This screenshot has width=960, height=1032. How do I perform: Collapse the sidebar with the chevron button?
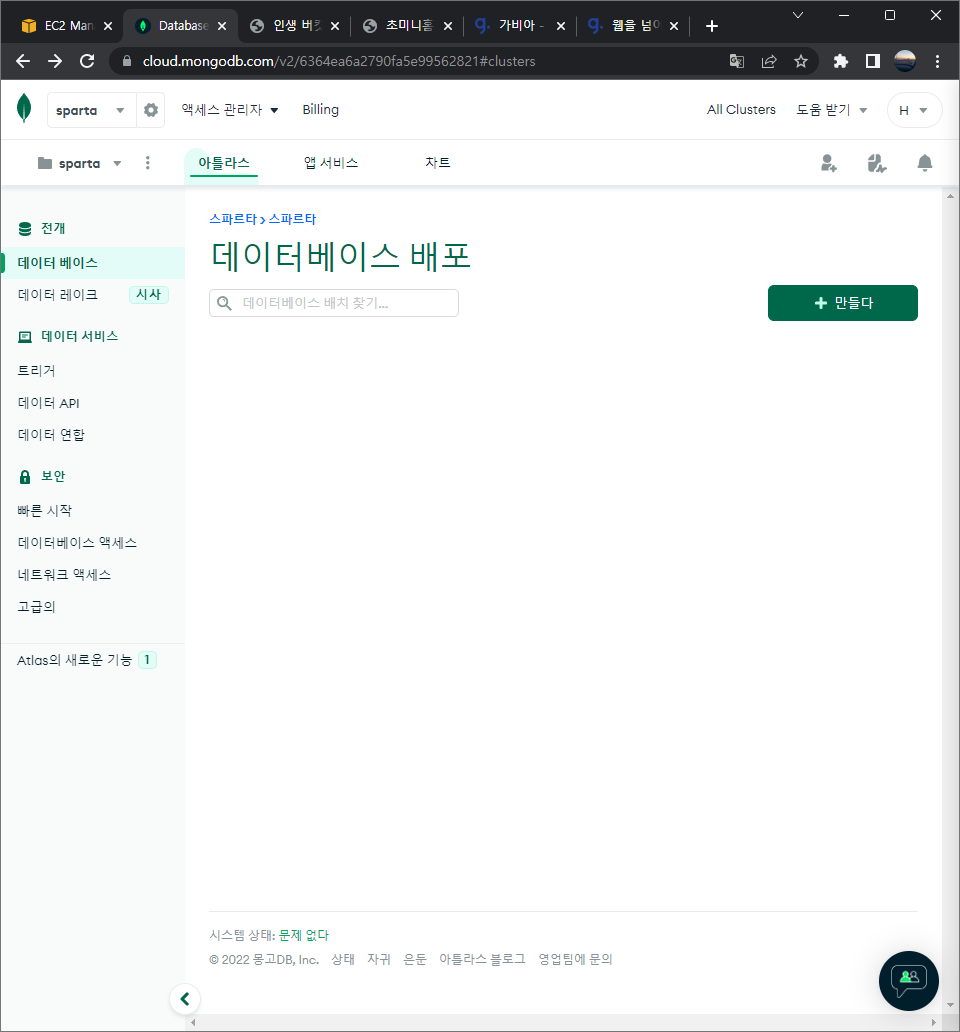[185, 999]
